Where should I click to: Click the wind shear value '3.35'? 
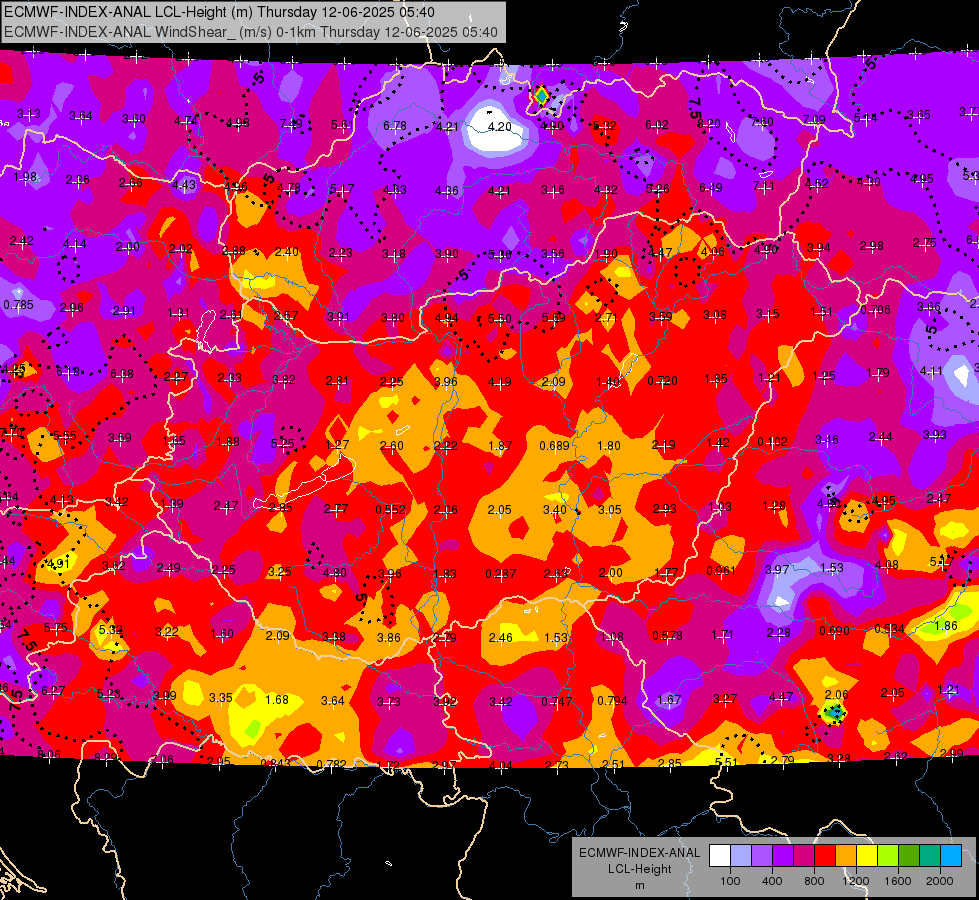click(x=220, y=698)
